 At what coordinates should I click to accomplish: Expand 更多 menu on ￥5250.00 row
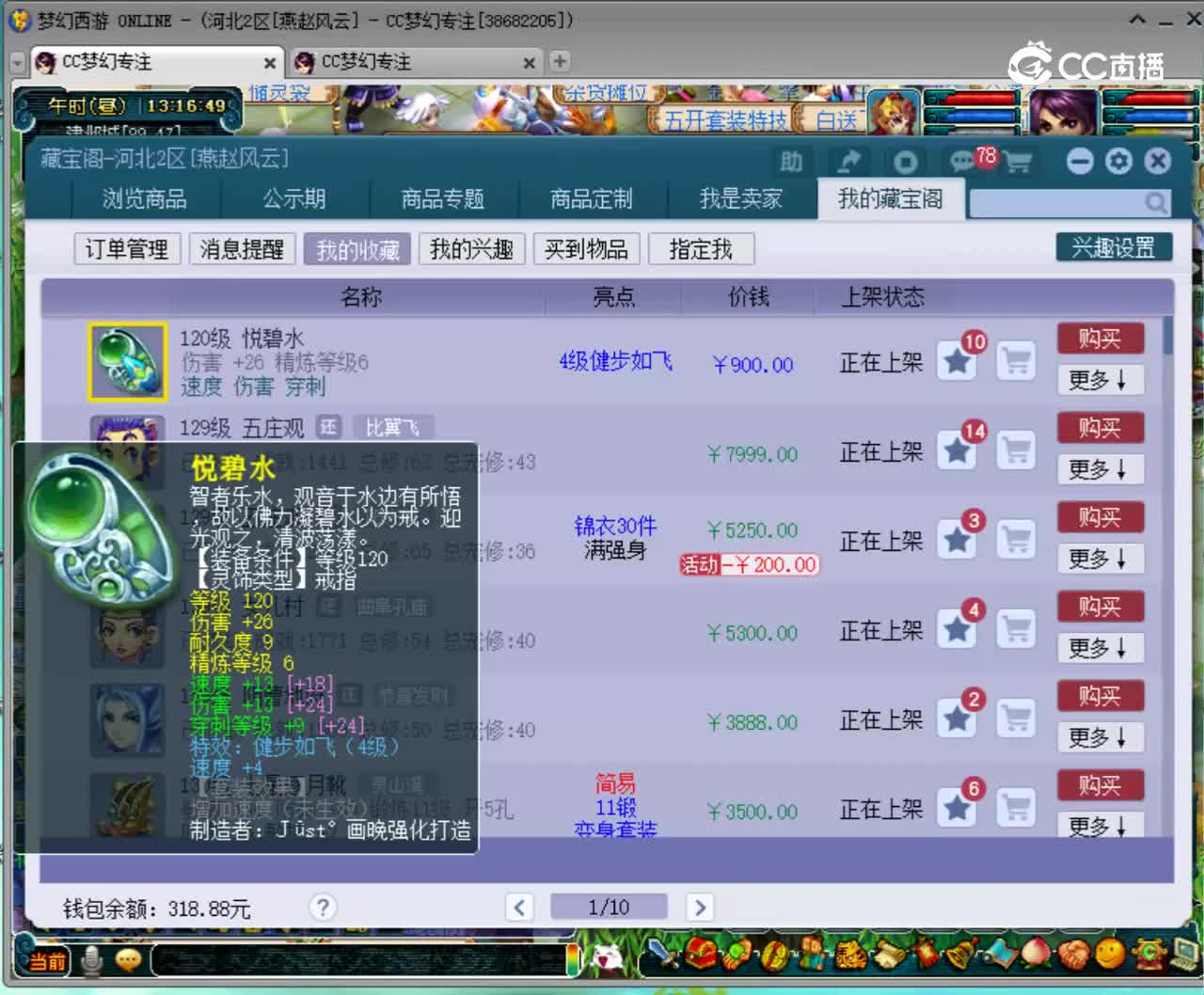pyautogui.click(x=1100, y=559)
